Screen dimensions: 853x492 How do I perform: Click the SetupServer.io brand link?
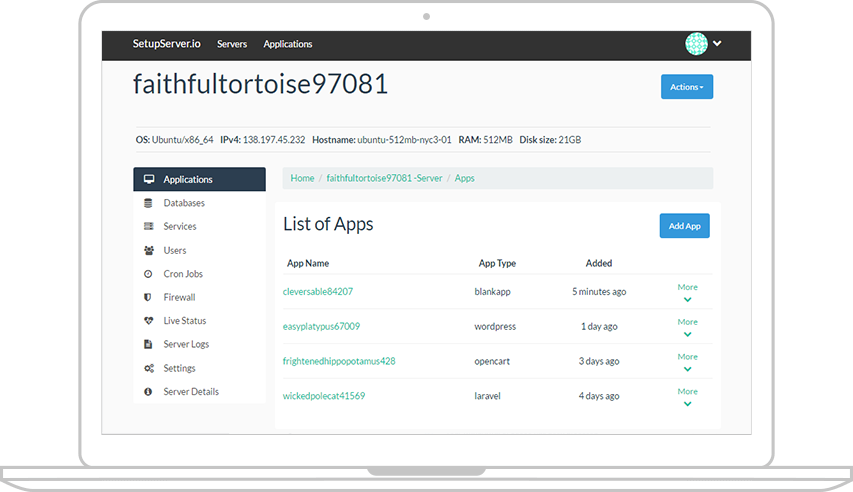point(166,44)
